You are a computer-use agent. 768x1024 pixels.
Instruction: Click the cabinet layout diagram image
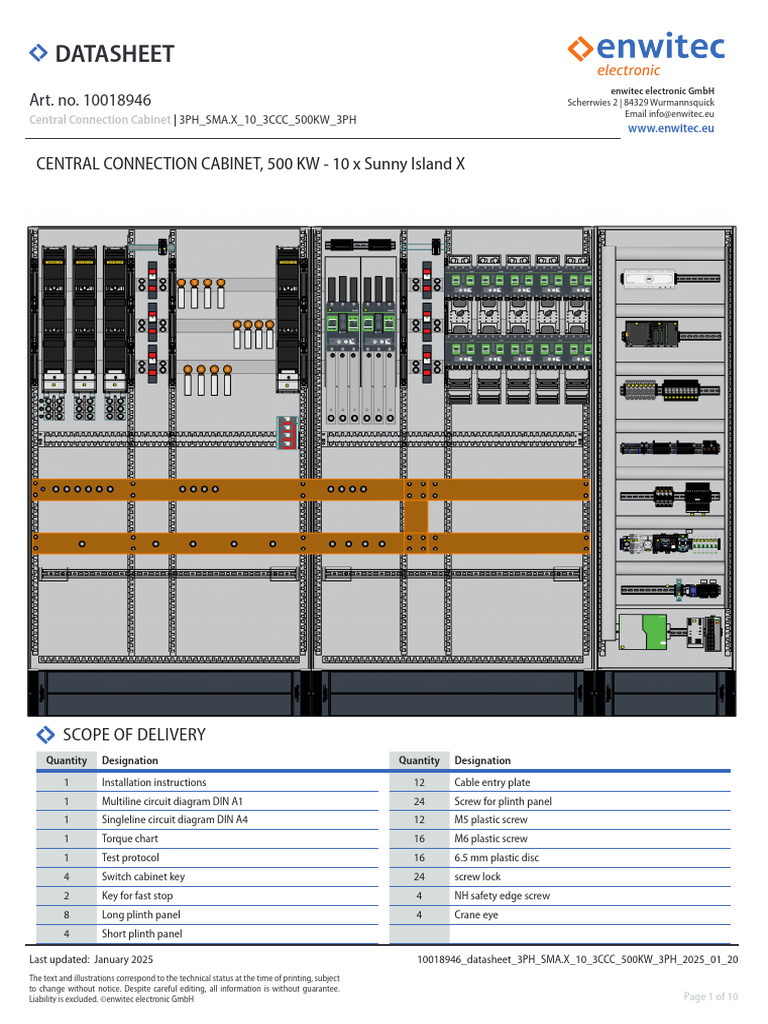[382, 471]
